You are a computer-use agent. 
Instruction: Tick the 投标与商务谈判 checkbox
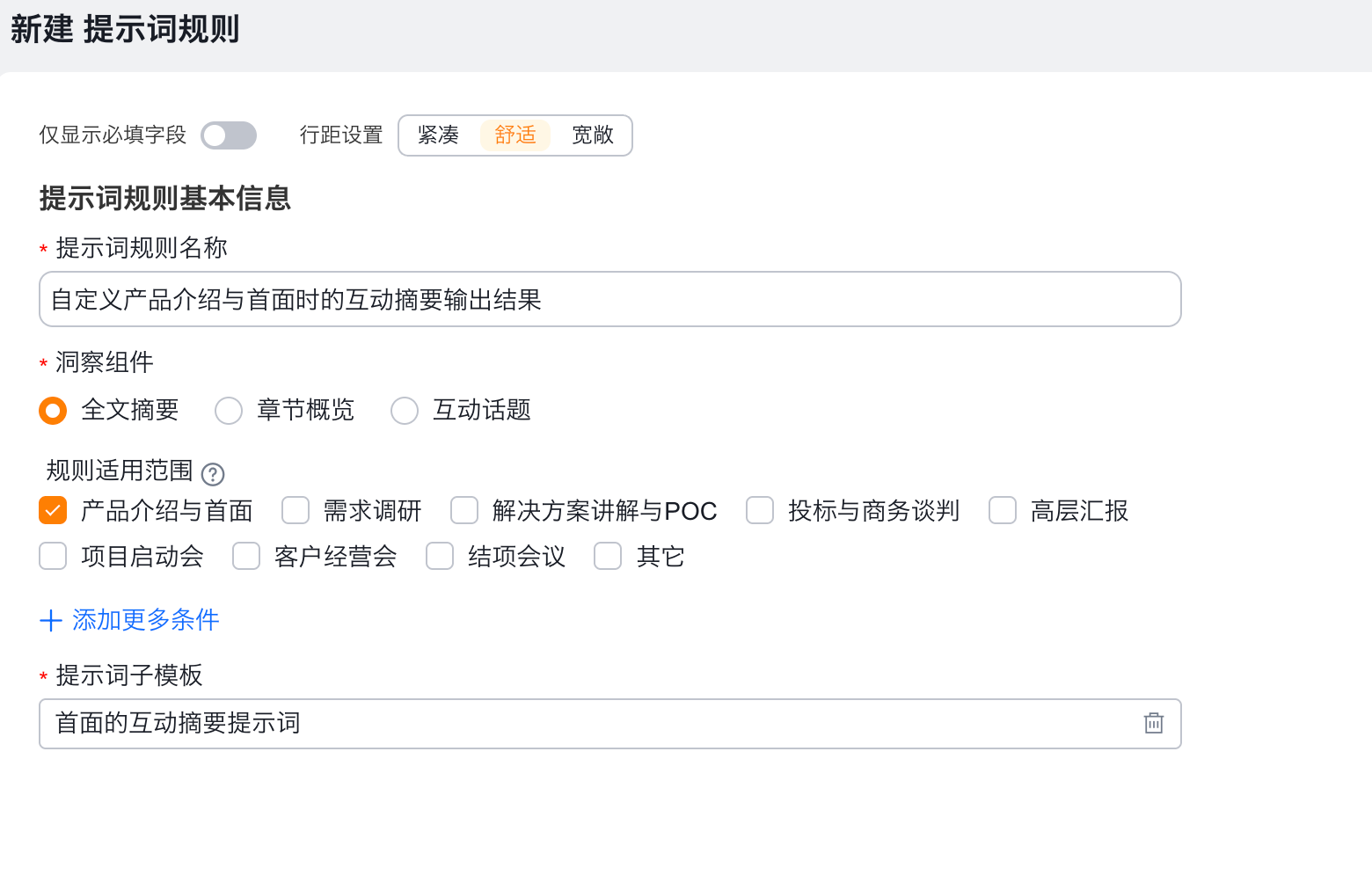pos(760,511)
